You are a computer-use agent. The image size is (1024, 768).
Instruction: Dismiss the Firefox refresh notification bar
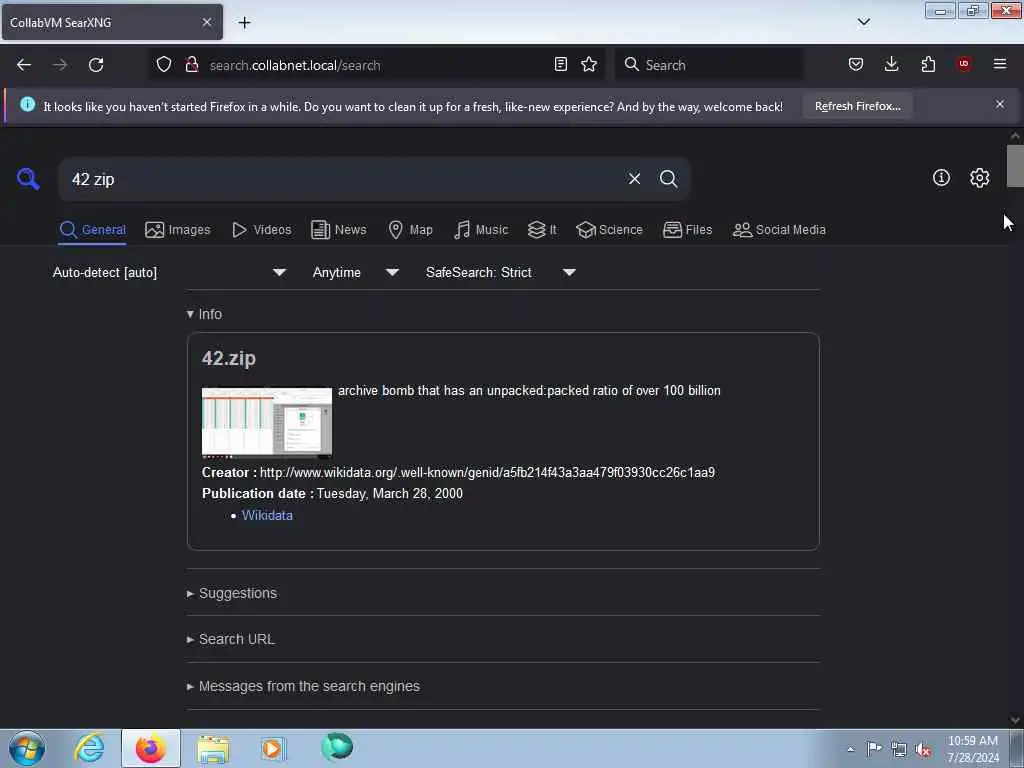click(1000, 104)
